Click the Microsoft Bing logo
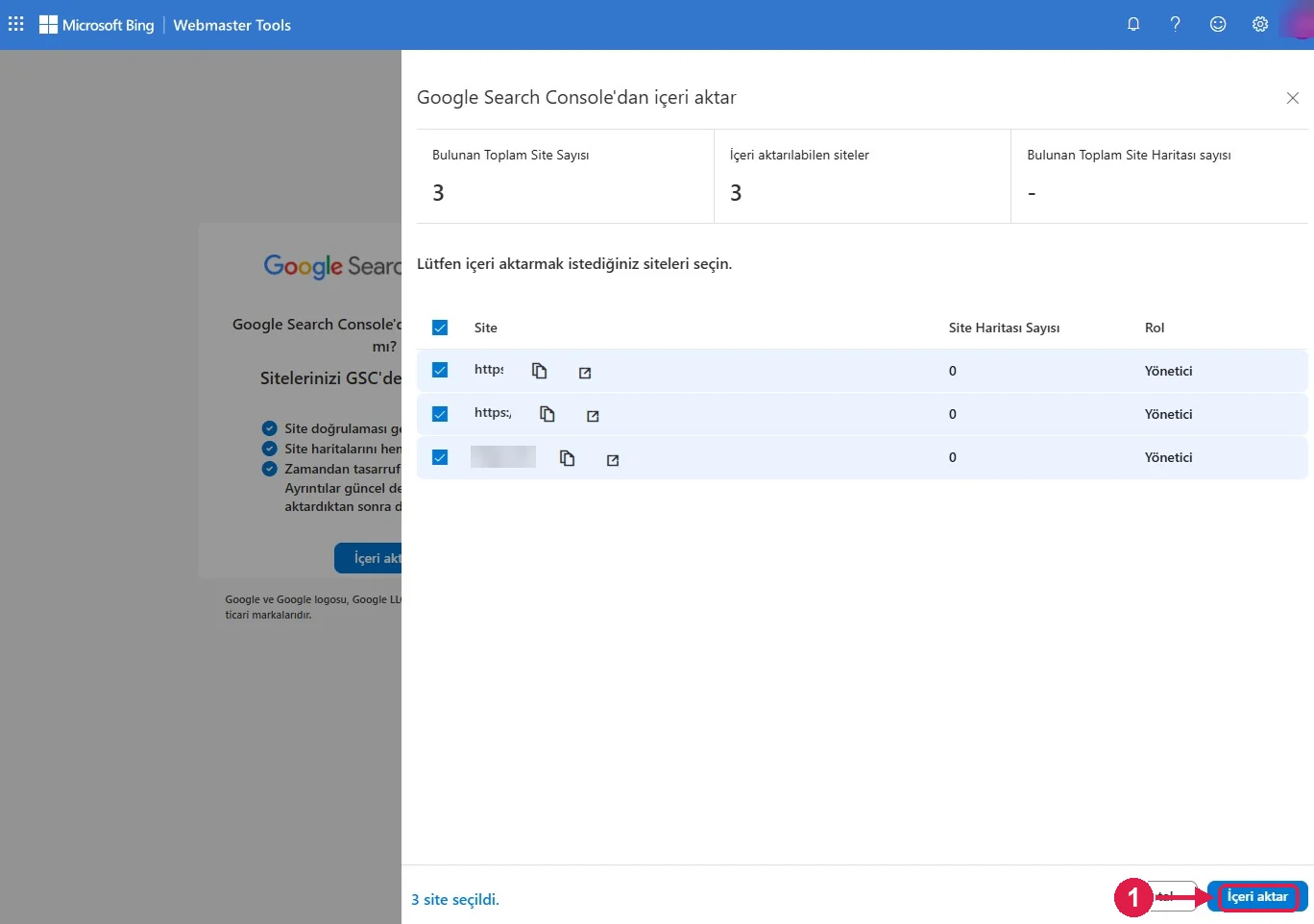 [x=96, y=25]
